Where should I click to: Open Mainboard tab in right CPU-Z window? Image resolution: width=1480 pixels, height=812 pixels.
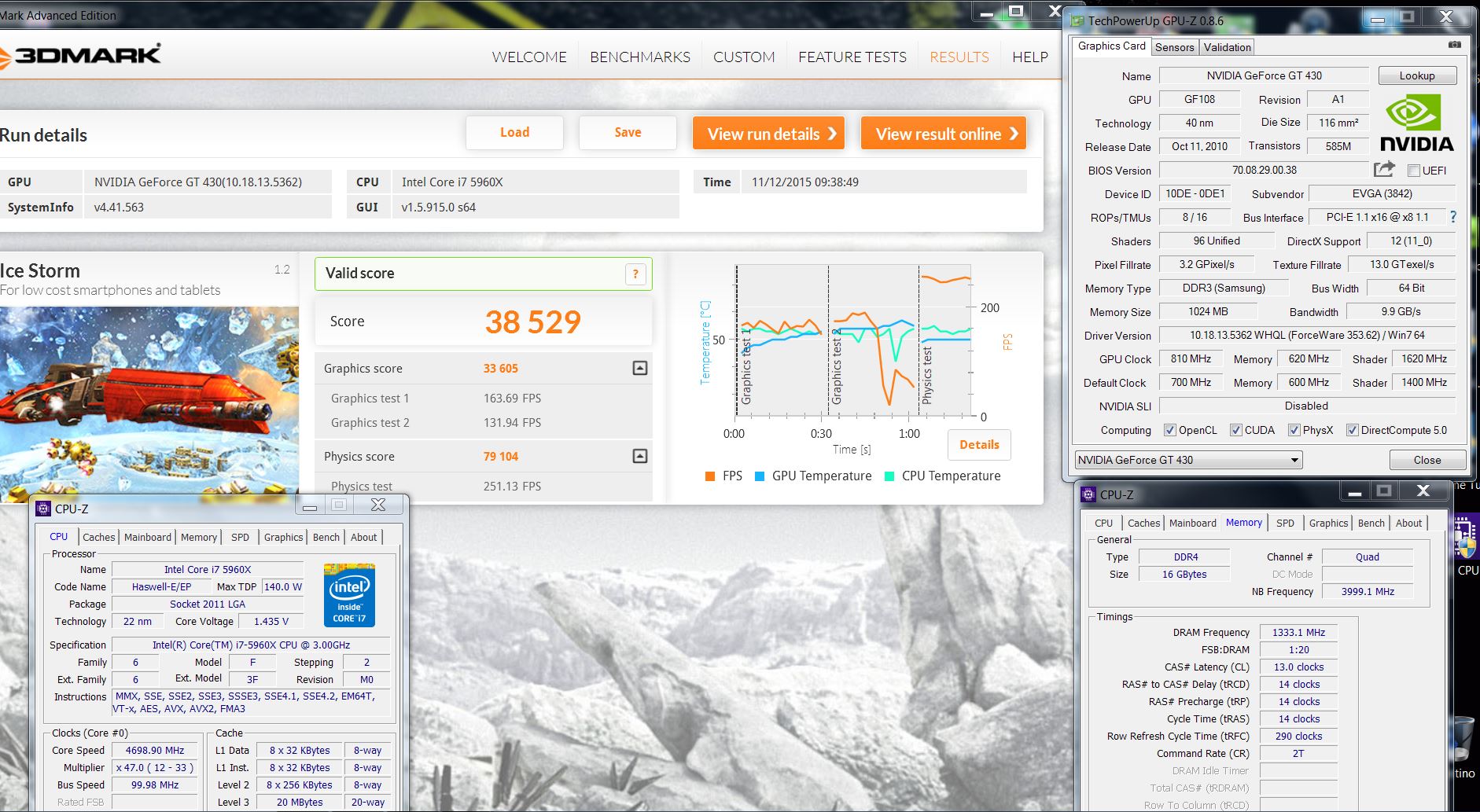tap(1192, 523)
